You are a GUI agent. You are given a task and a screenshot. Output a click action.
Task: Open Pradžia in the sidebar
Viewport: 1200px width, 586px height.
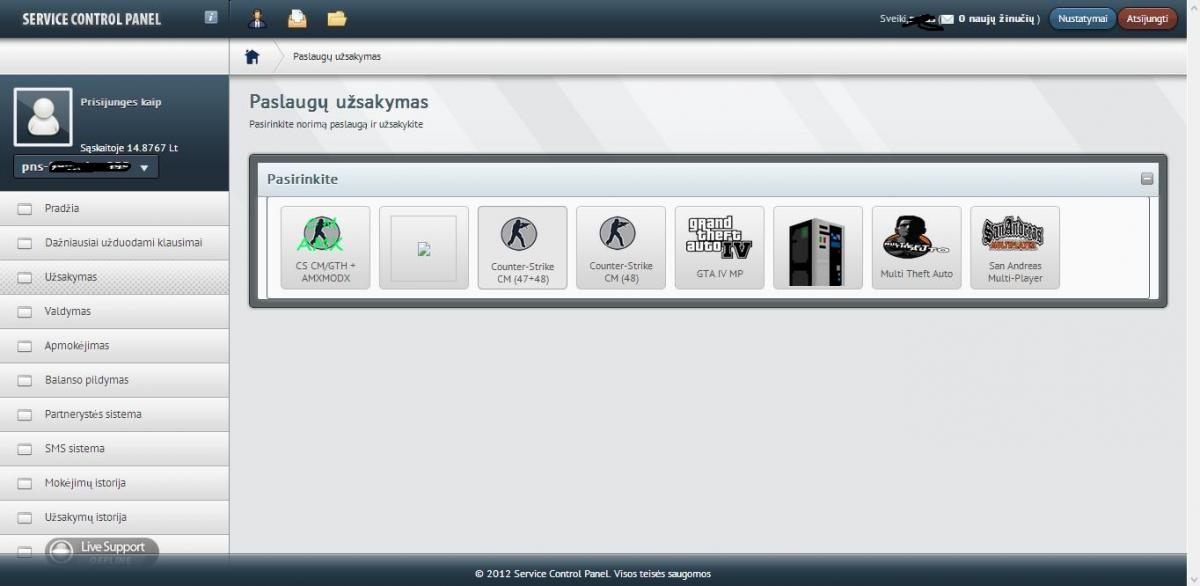coord(115,208)
